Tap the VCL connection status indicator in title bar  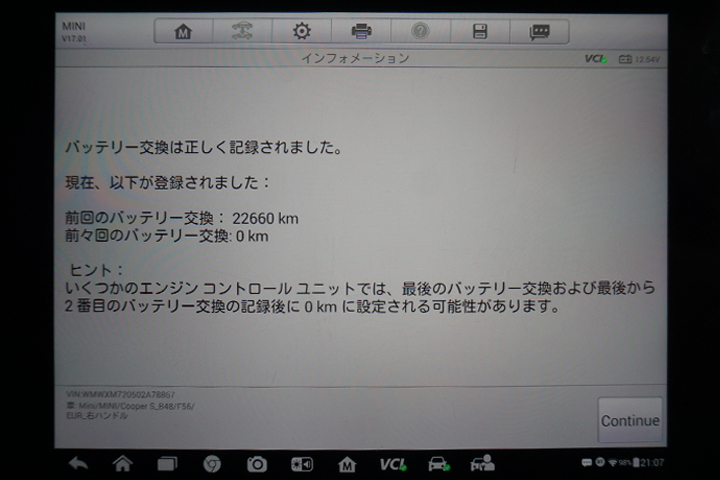(x=596, y=59)
